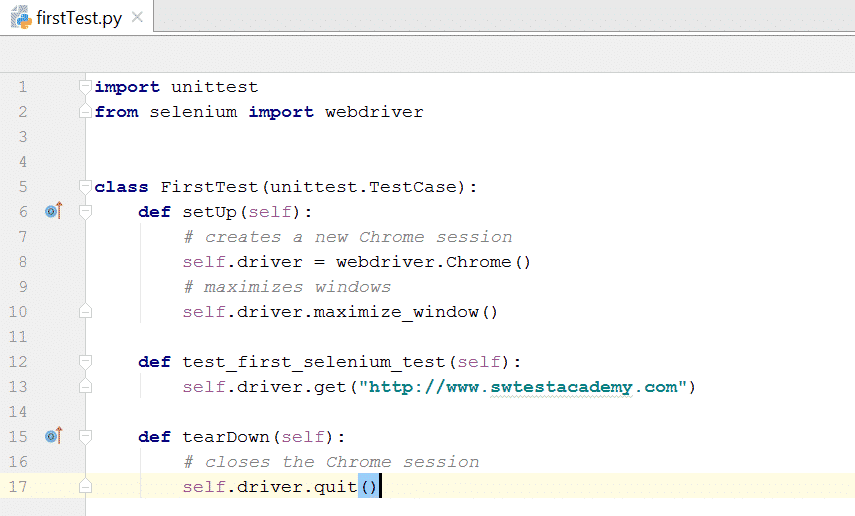Click the Python file icon on firstTest.py tab
Image resolution: width=855 pixels, height=516 pixels.
click(19, 18)
